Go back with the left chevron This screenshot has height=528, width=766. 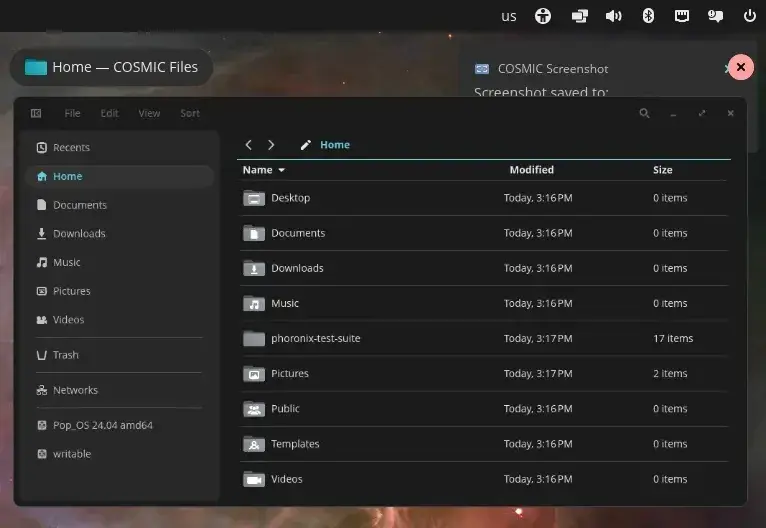[249, 145]
